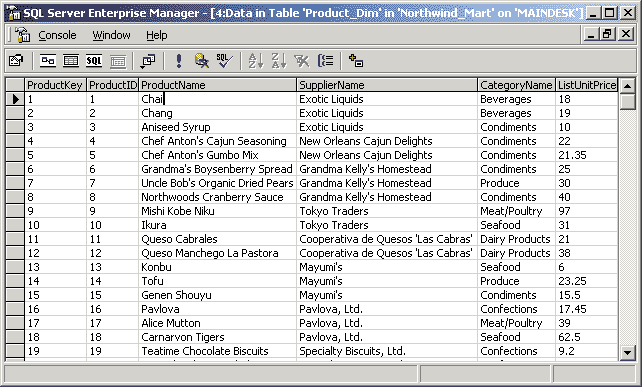Click the ProductID column header
The height and width of the screenshot is (387, 642).
[x=113, y=85]
